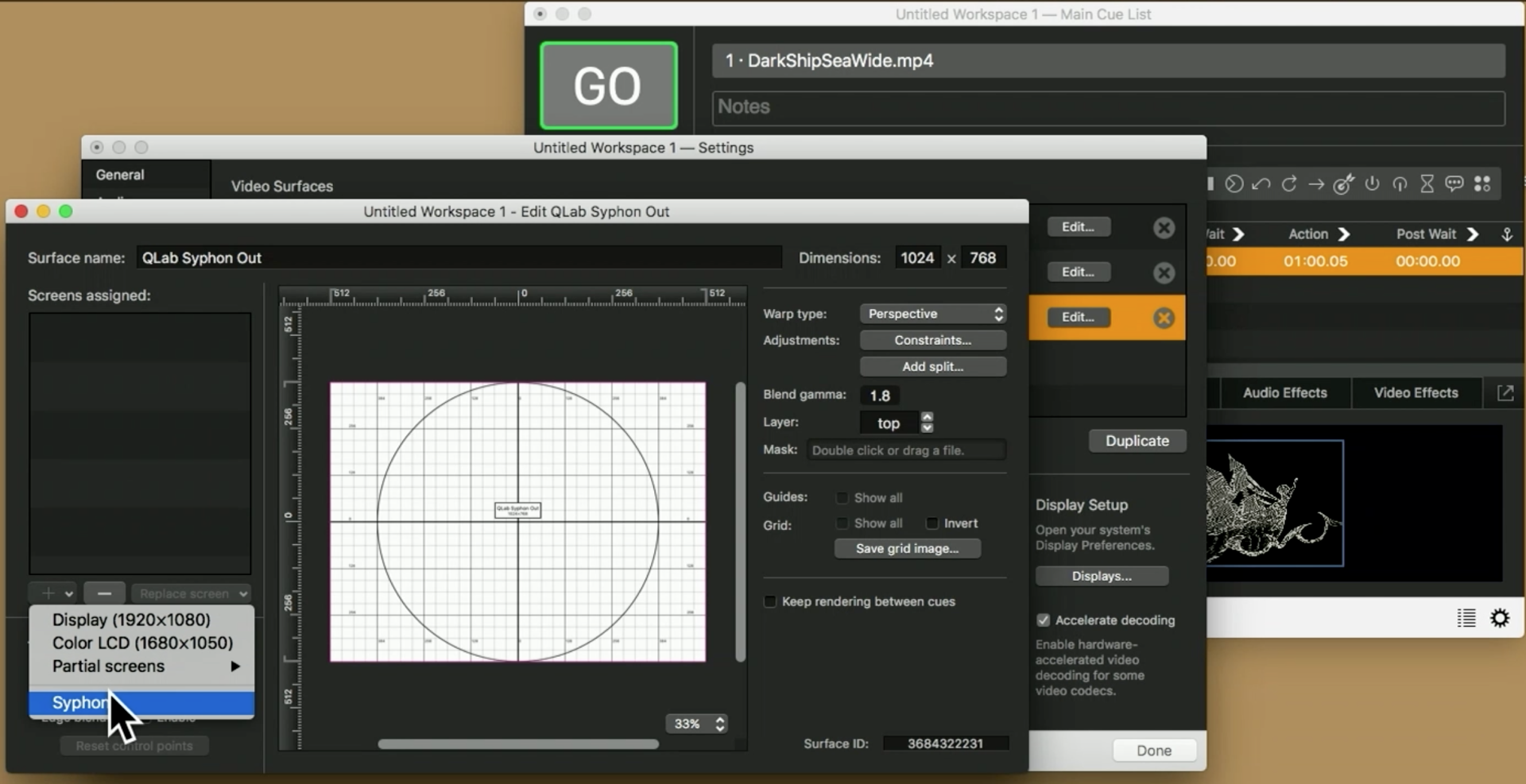
Task: Click the pop-out inspector icon next to Video Effects
Action: [x=1505, y=393]
